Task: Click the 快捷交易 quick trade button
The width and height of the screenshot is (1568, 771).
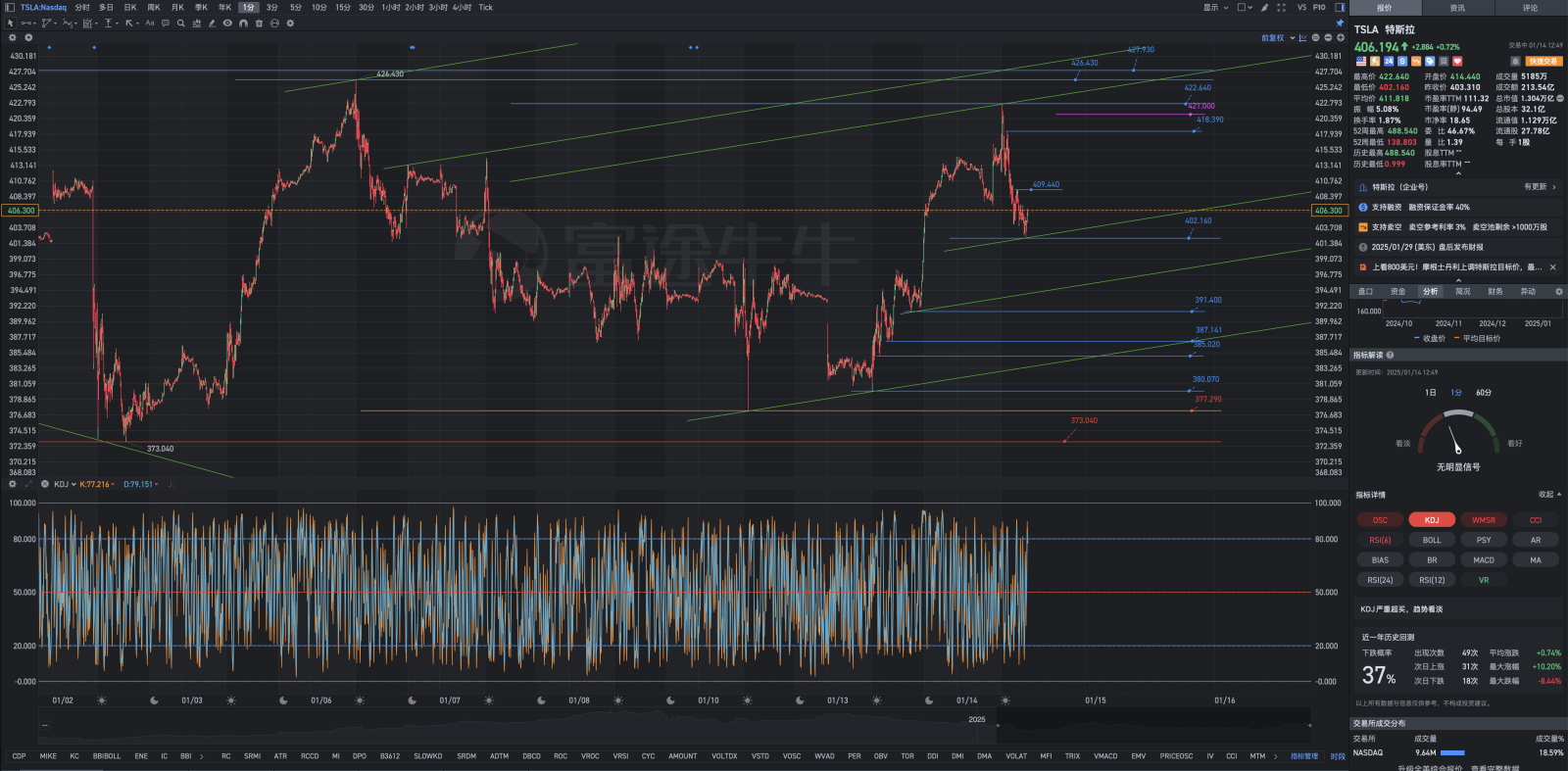Action: coord(1544,61)
